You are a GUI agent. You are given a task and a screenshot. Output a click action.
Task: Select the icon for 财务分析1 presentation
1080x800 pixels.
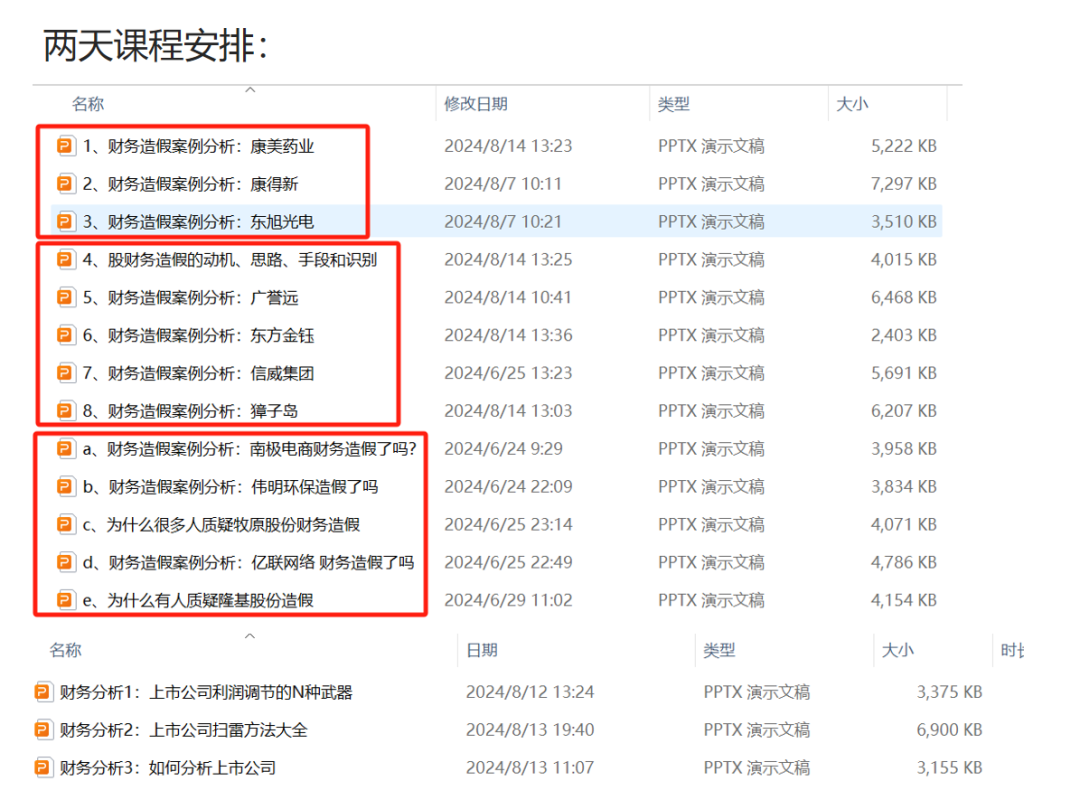[x=43, y=692]
